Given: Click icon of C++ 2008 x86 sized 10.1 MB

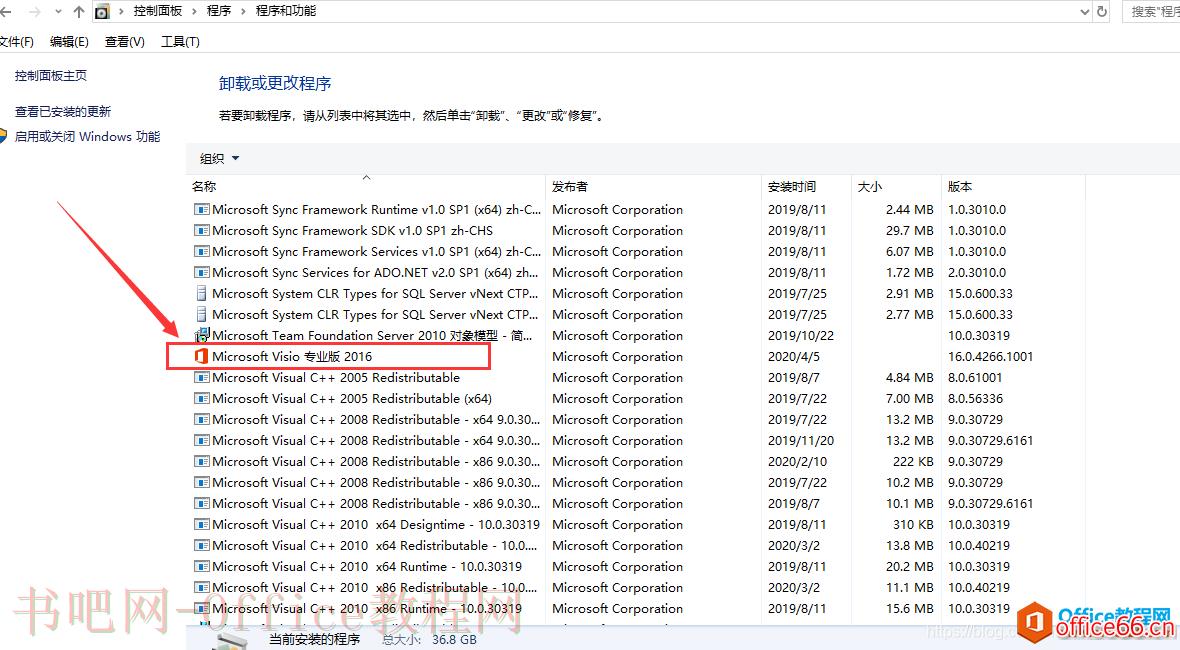Looking at the screenshot, I should click(201, 503).
